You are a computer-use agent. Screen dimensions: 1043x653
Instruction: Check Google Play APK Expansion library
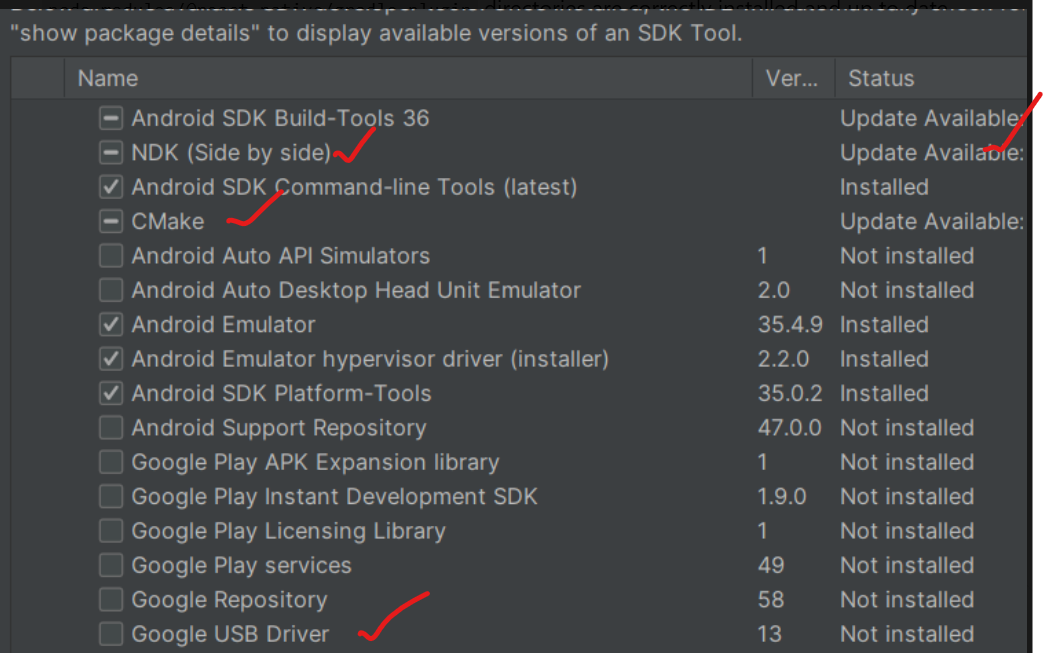110,462
